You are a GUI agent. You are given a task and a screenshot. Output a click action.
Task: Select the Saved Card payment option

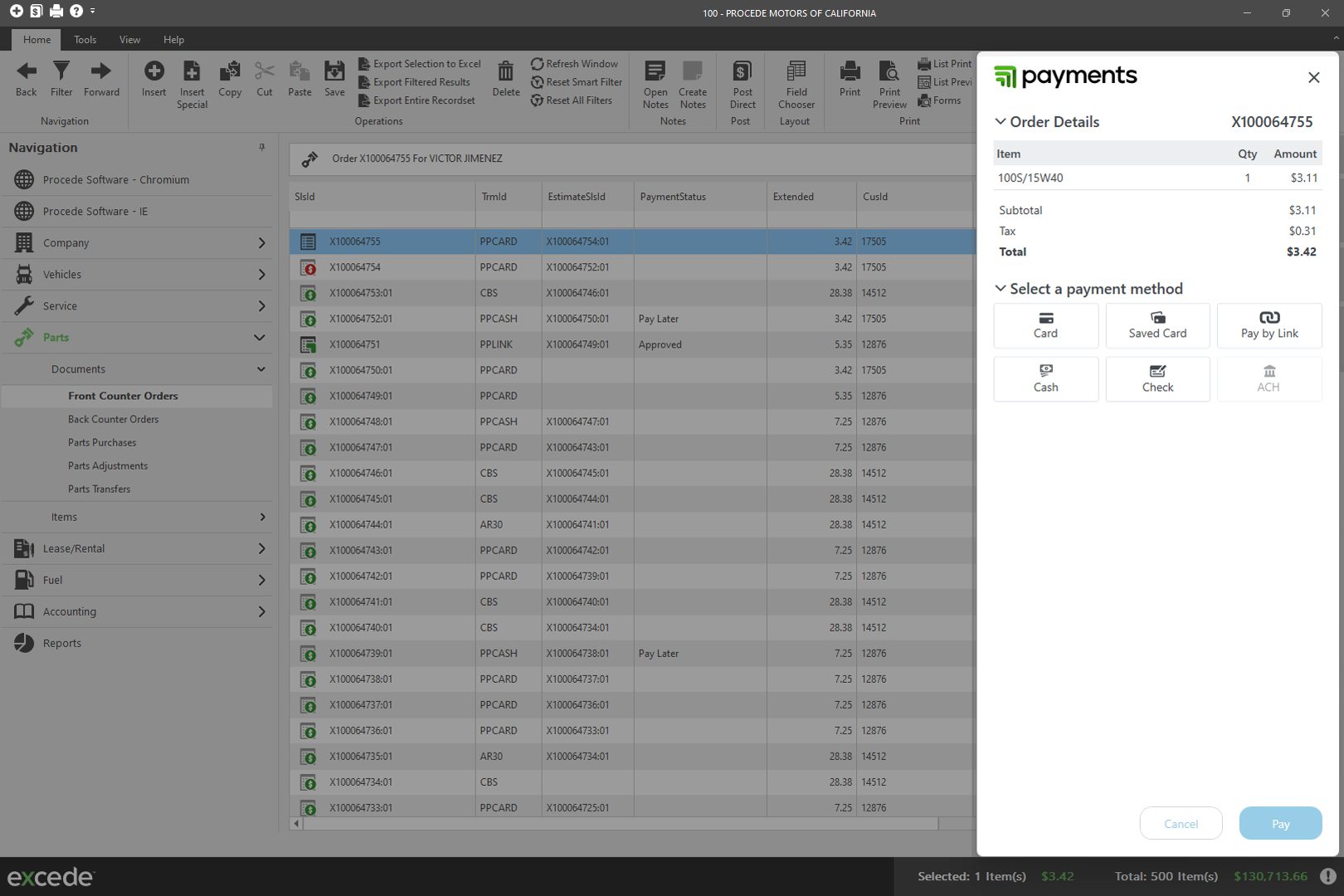click(1157, 325)
